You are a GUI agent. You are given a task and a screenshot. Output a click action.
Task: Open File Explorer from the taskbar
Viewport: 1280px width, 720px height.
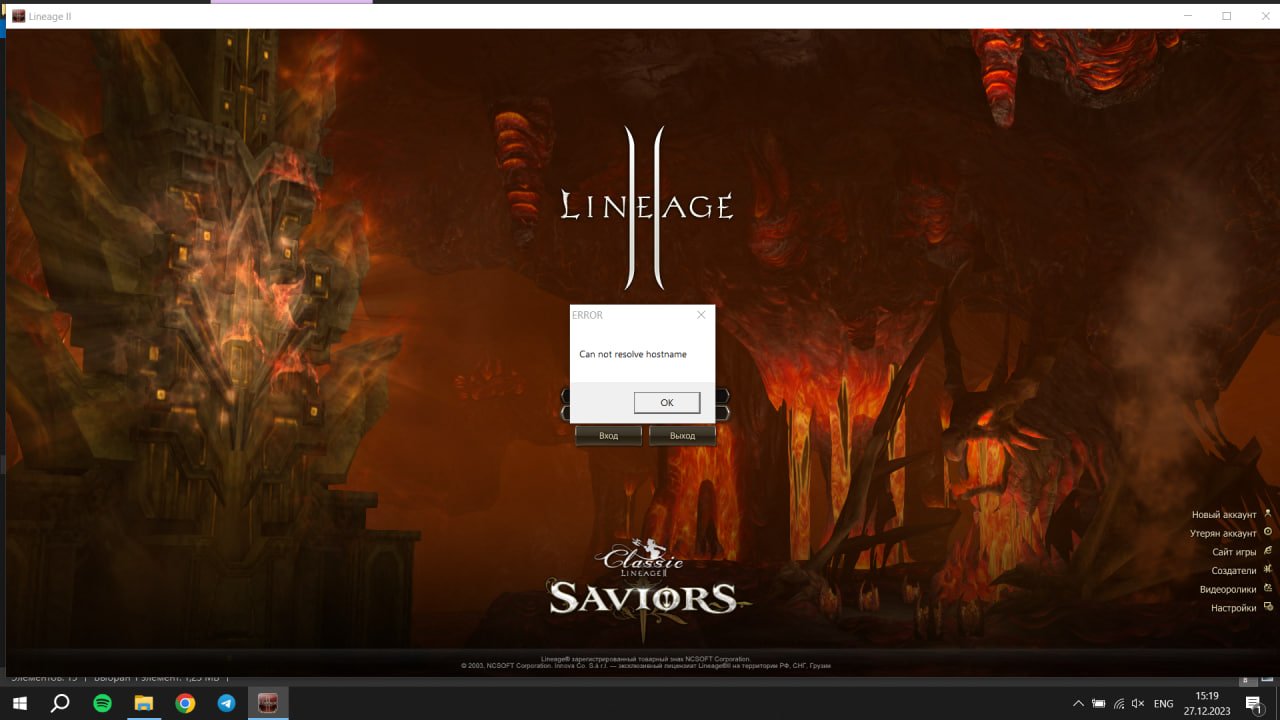tap(143, 703)
